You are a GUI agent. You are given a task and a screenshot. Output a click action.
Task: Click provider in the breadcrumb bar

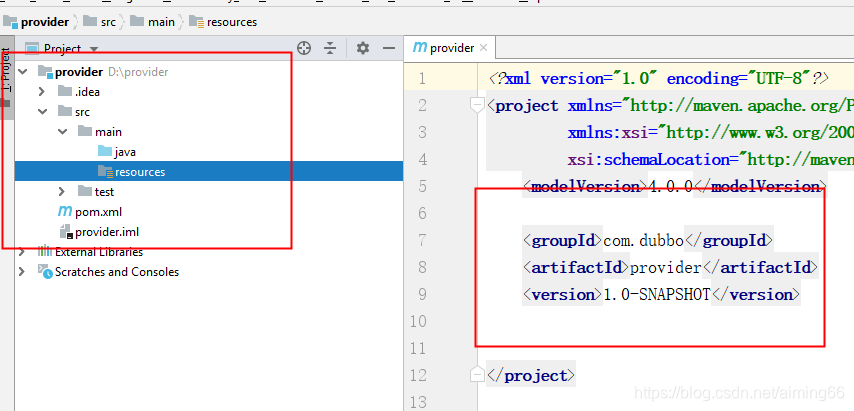(x=45, y=22)
